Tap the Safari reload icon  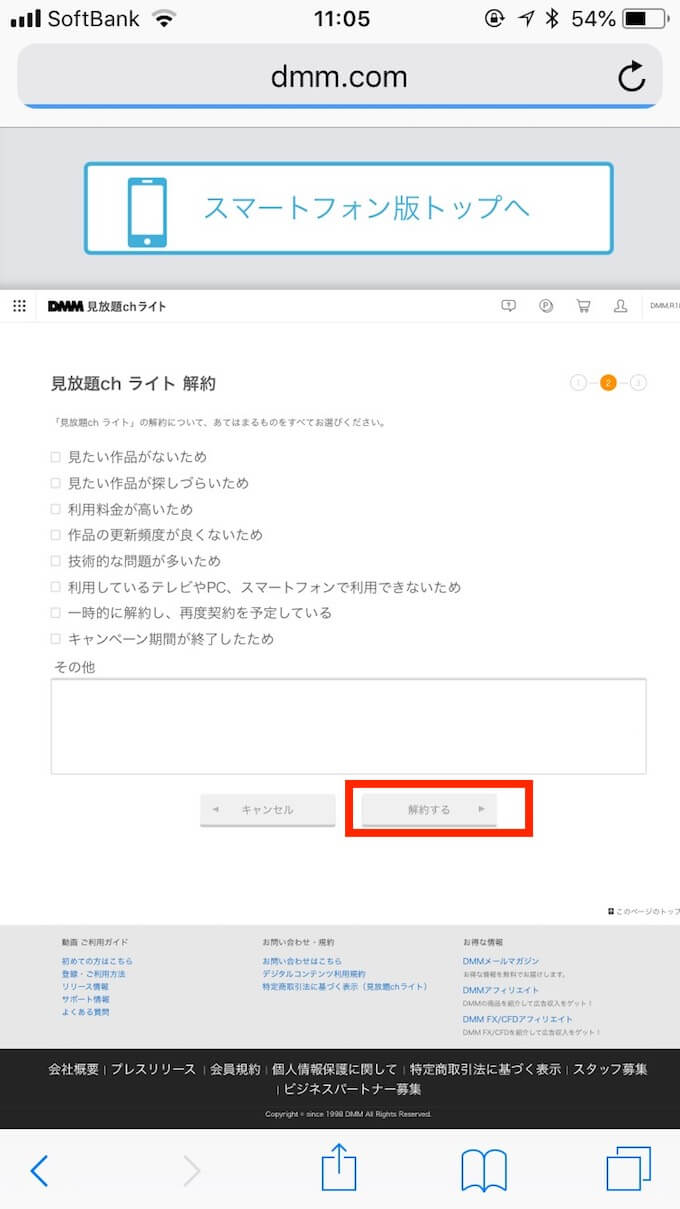(631, 76)
